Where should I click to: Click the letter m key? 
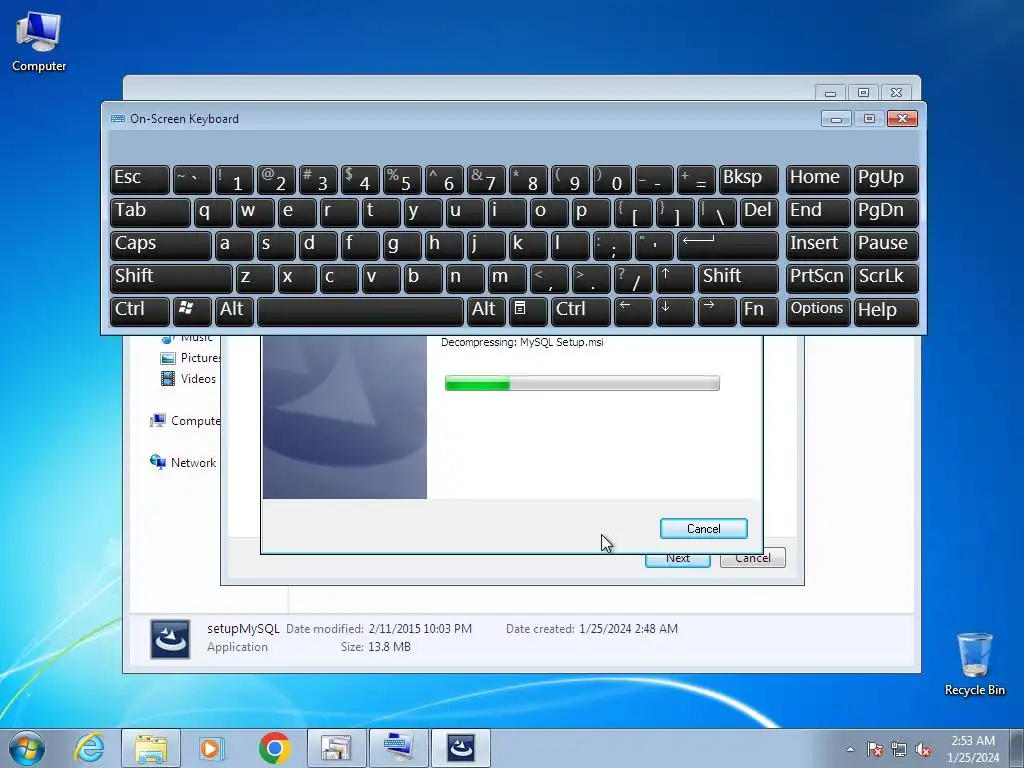[507, 278]
